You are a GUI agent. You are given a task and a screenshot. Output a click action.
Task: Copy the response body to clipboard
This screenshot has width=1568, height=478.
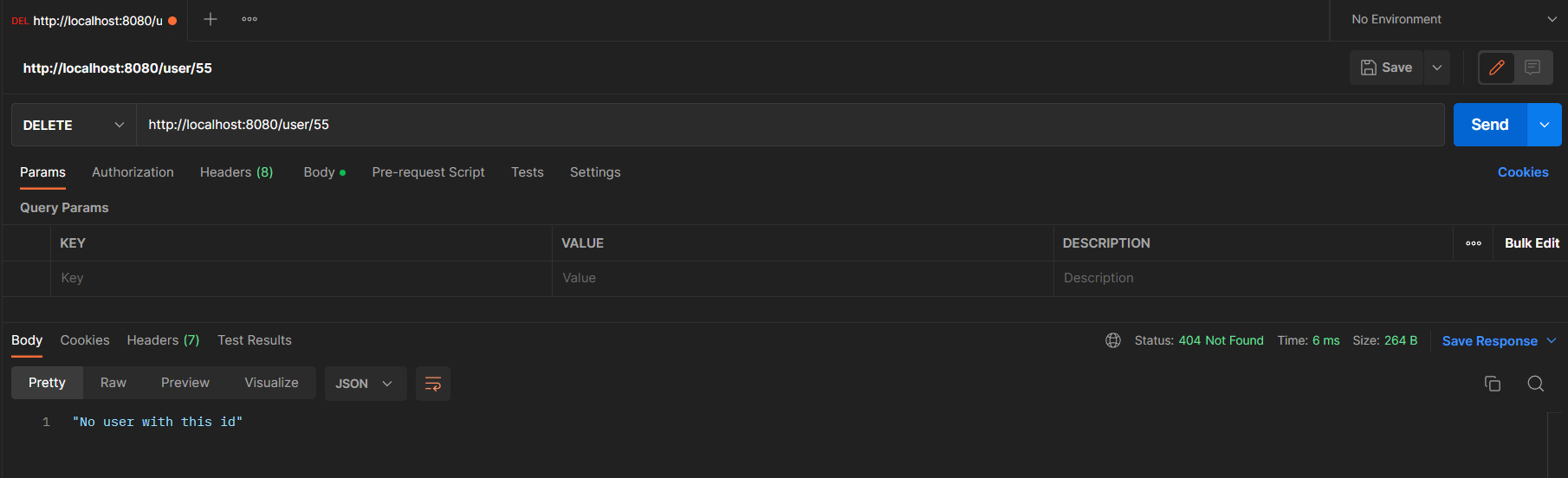click(1492, 384)
